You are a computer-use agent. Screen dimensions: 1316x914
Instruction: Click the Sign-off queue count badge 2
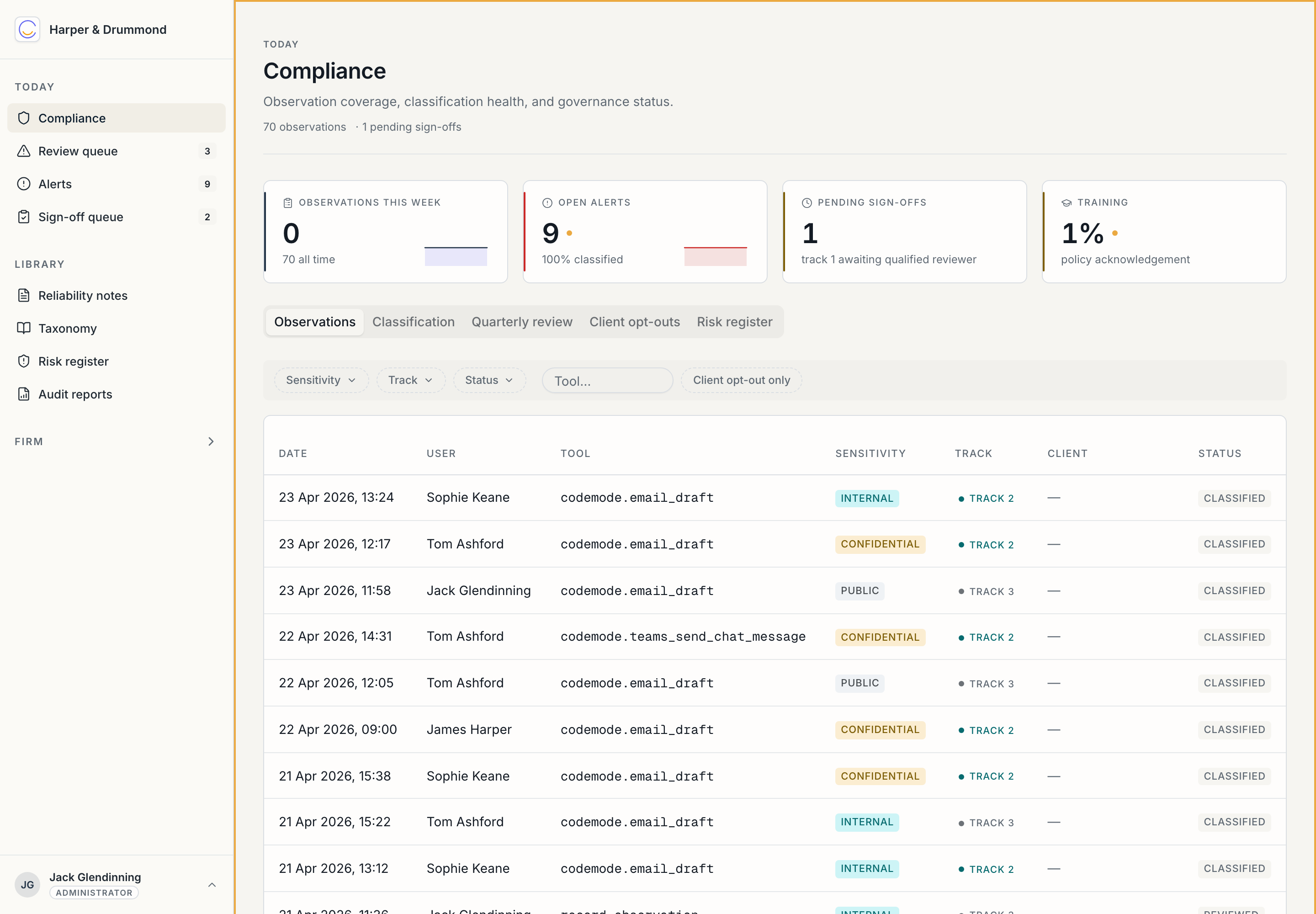point(207,217)
